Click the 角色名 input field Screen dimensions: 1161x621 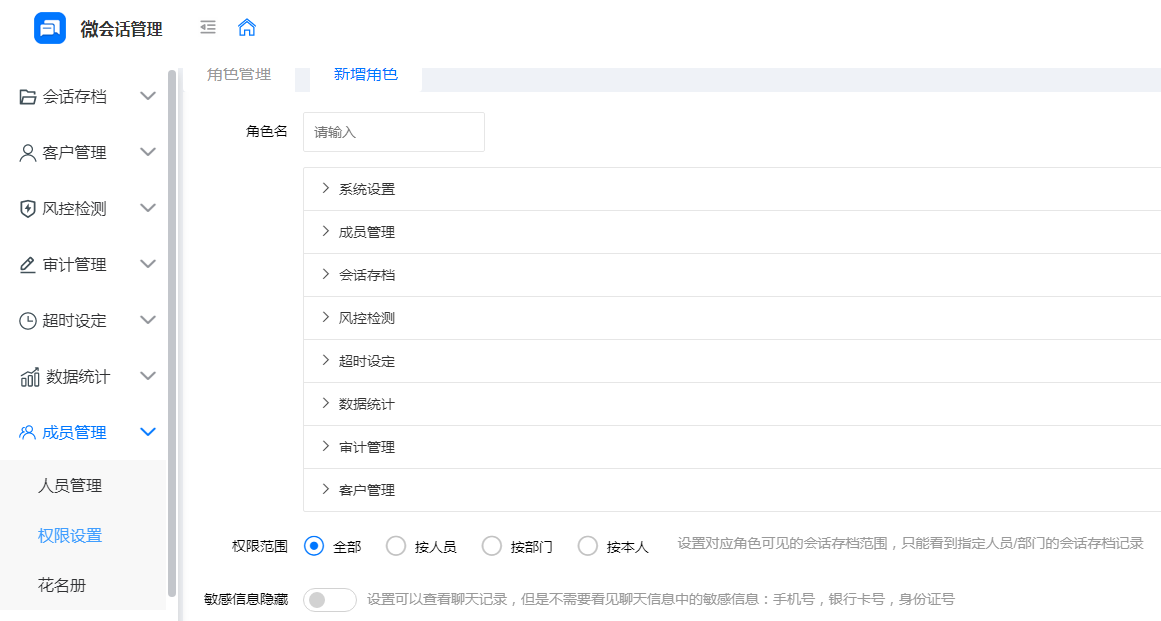[393, 131]
